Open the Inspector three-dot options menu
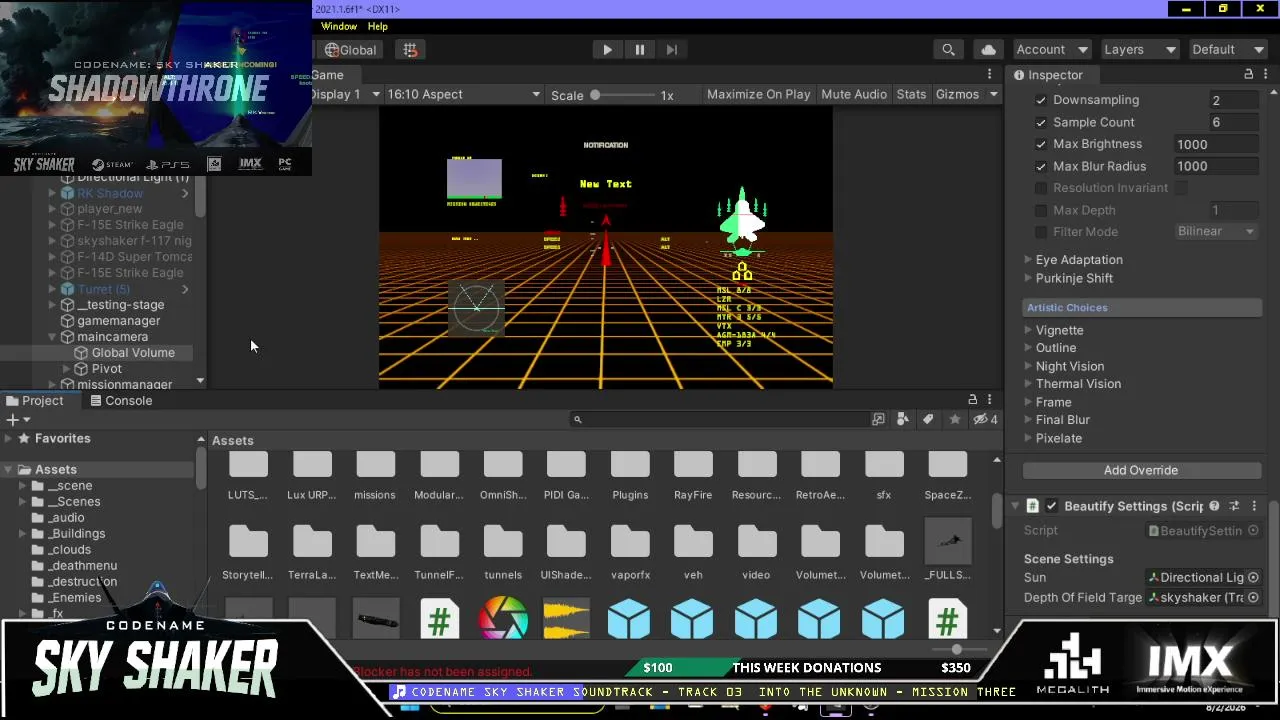The image size is (1280, 720). [x=1265, y=75]
